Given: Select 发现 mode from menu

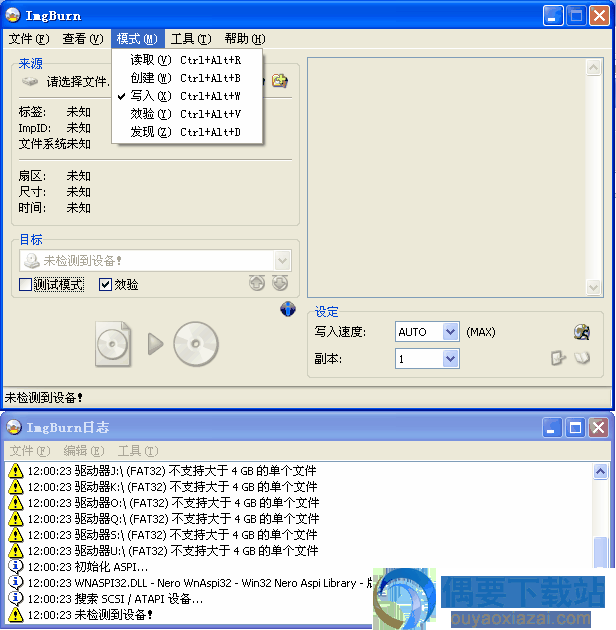Looking at the screenshot, I should pos(187,132).
